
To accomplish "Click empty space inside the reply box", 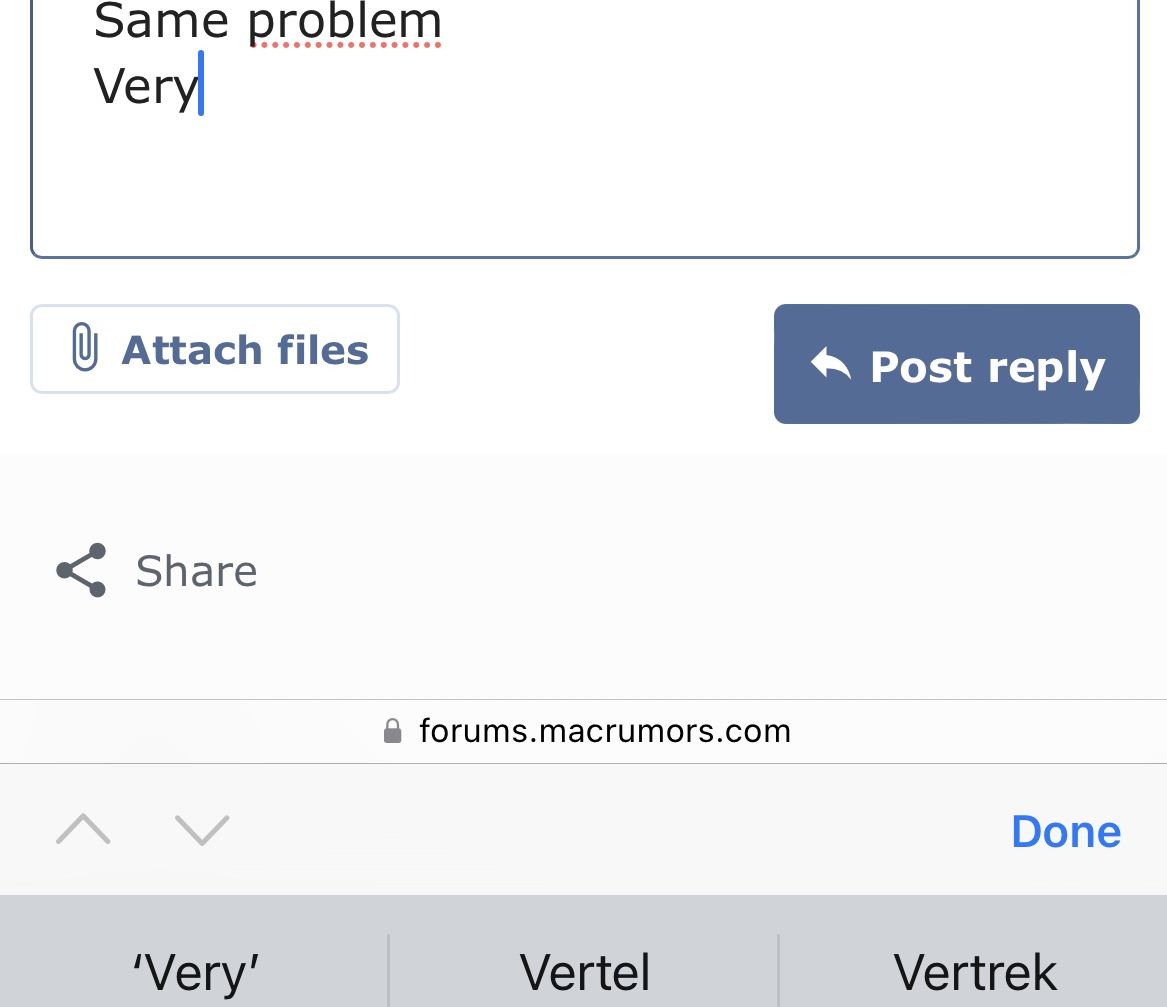I will tap(584, 190).
